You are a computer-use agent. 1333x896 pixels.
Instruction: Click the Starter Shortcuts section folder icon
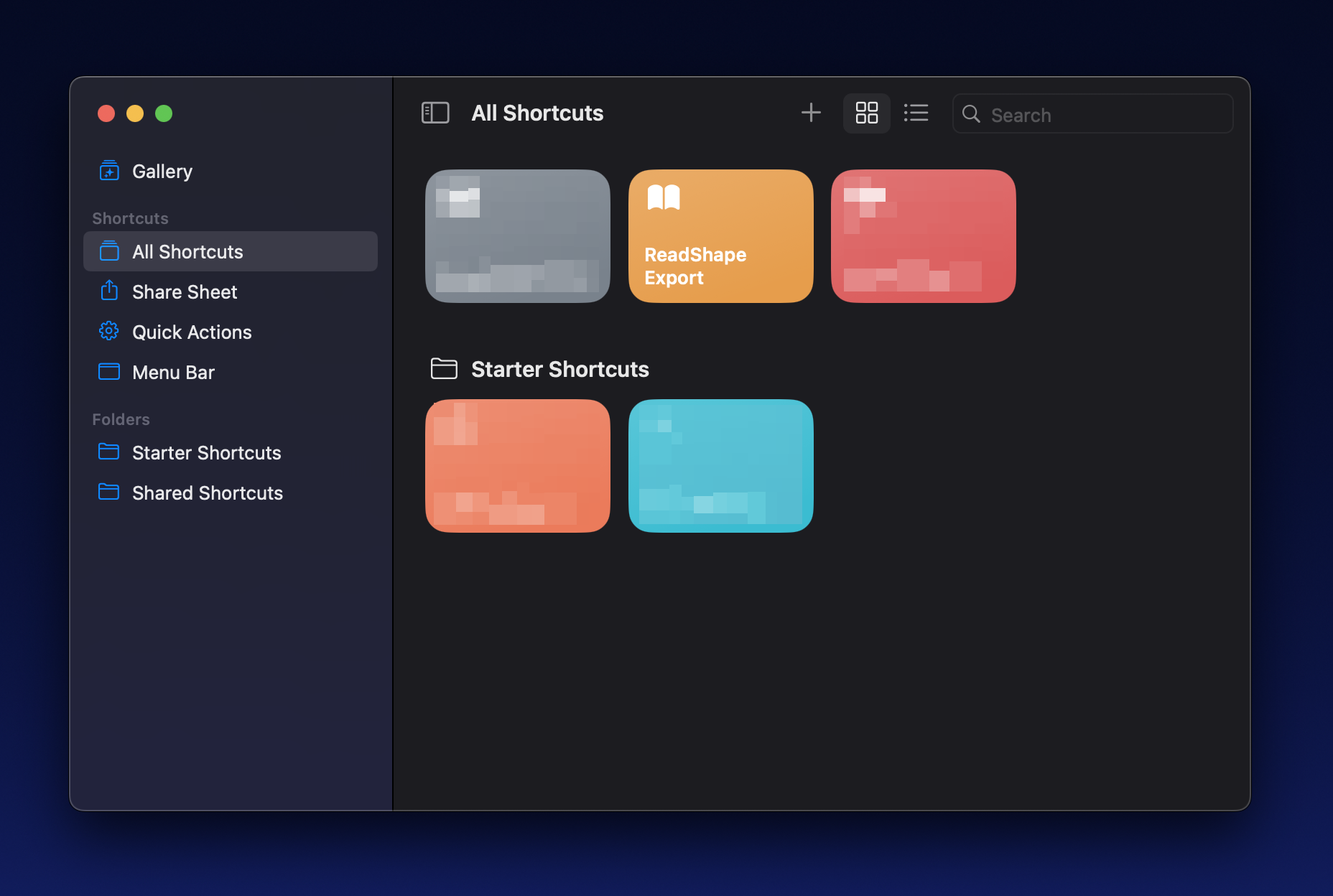click(x=443, y=369)
